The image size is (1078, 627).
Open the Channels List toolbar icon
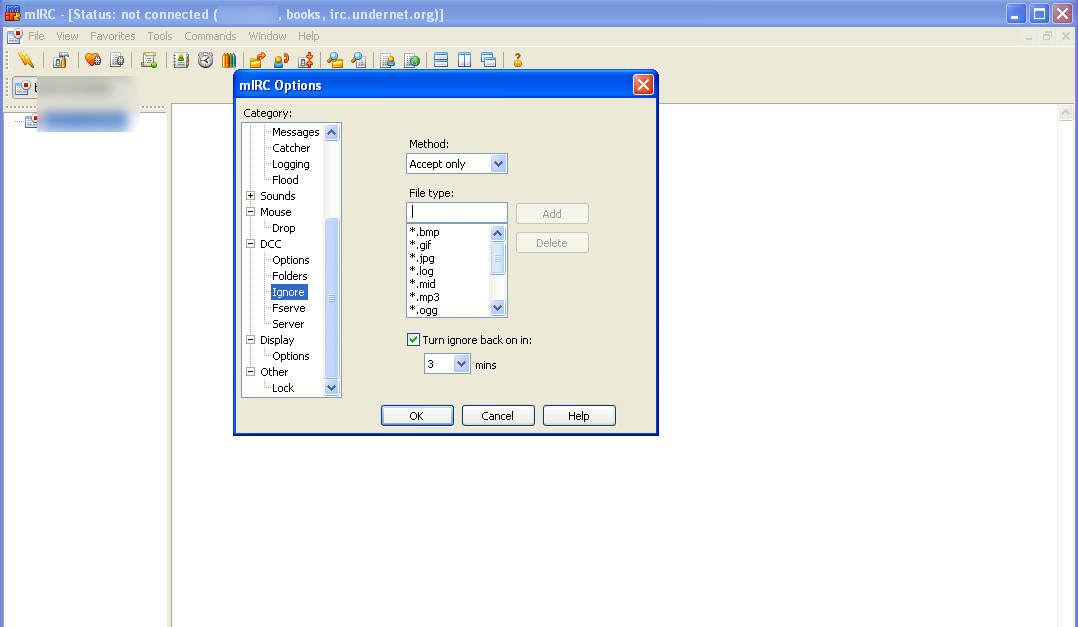coord(118,60)
